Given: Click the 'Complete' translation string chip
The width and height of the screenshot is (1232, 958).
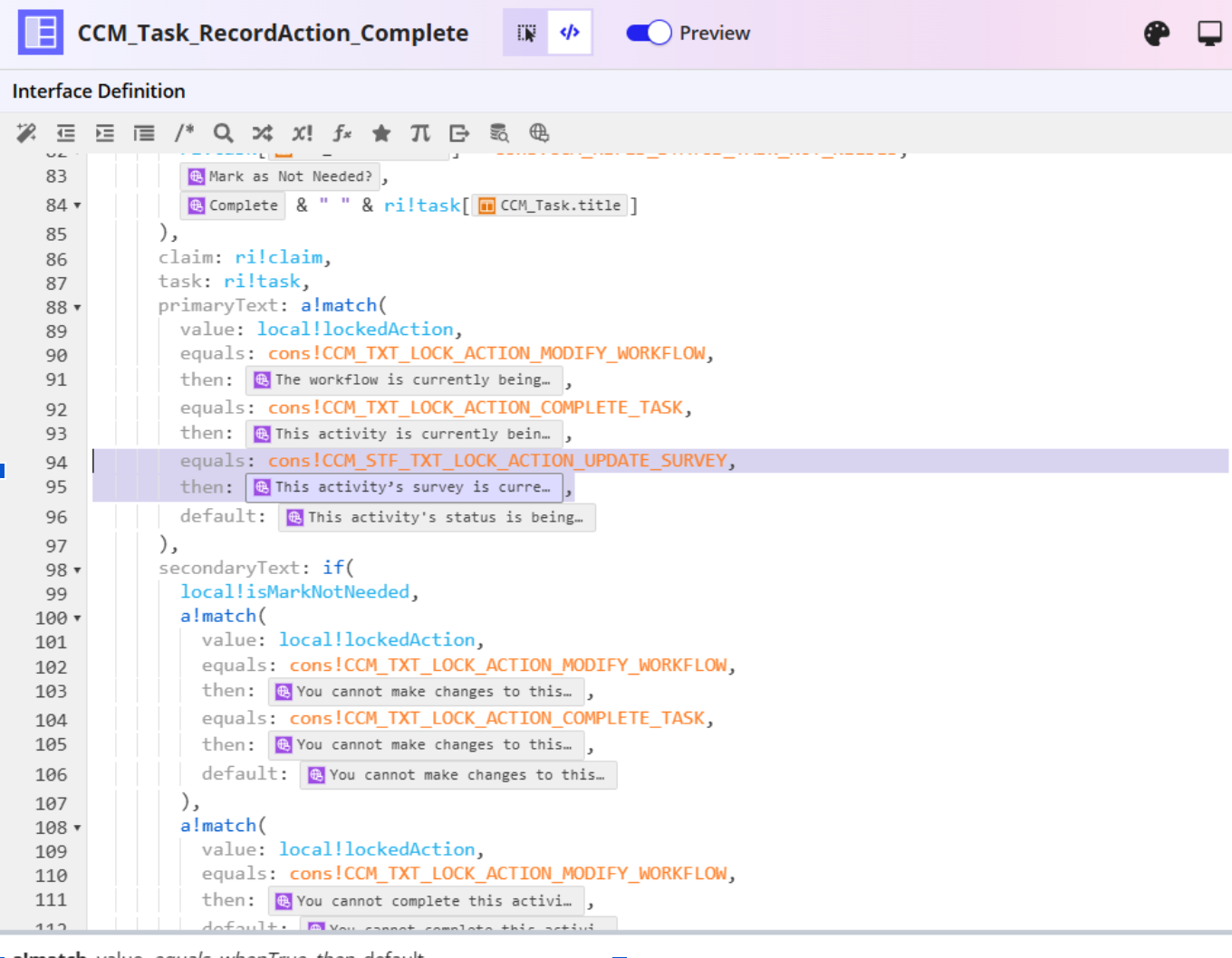Looking at the screenshot, I should (233, 206).
